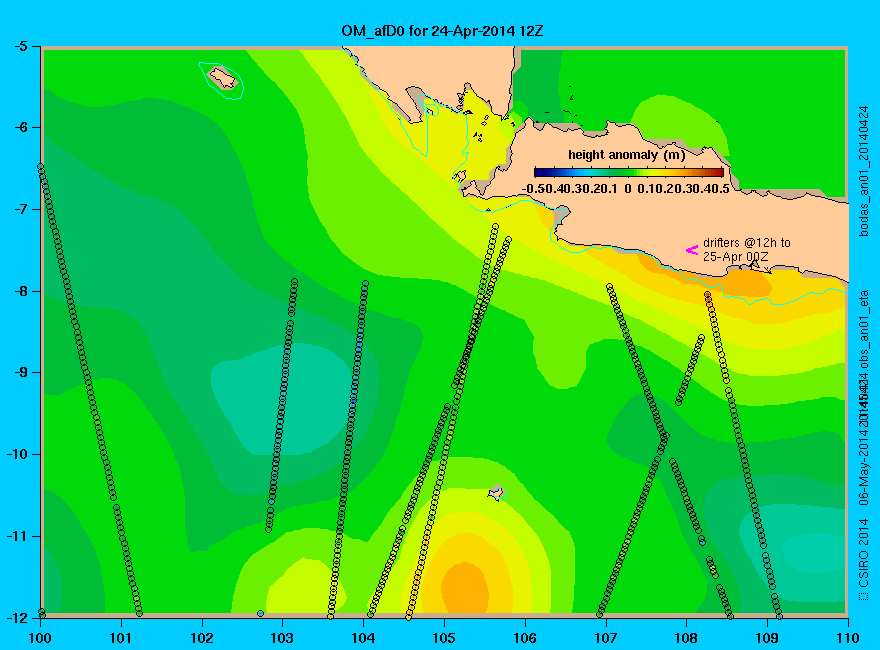Click the height anomaly color bar
This screenshot has height=650, width=880.
[629, 172]
